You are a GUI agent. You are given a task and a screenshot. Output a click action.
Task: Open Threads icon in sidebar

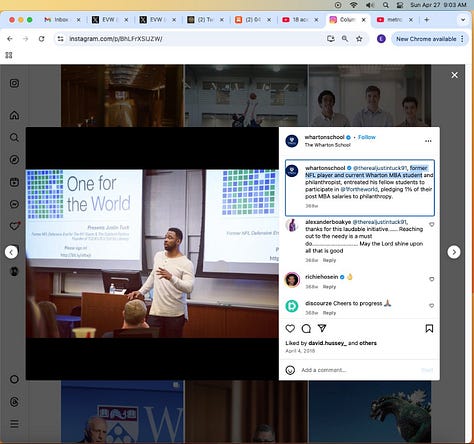pos(14,402)
